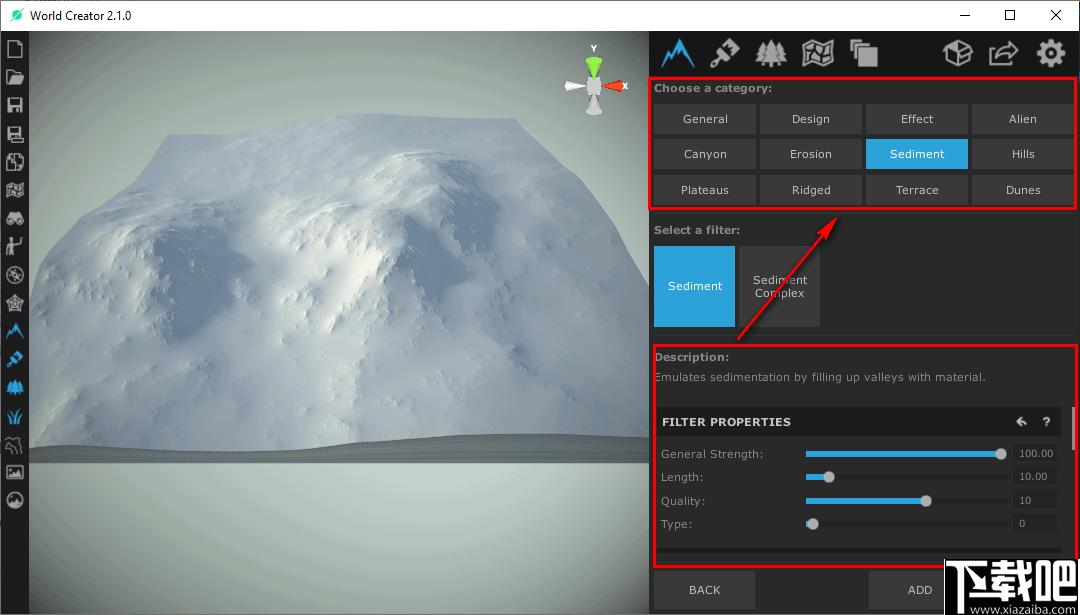Click the green Y axis gizmo cone

(x=594, y=66)
